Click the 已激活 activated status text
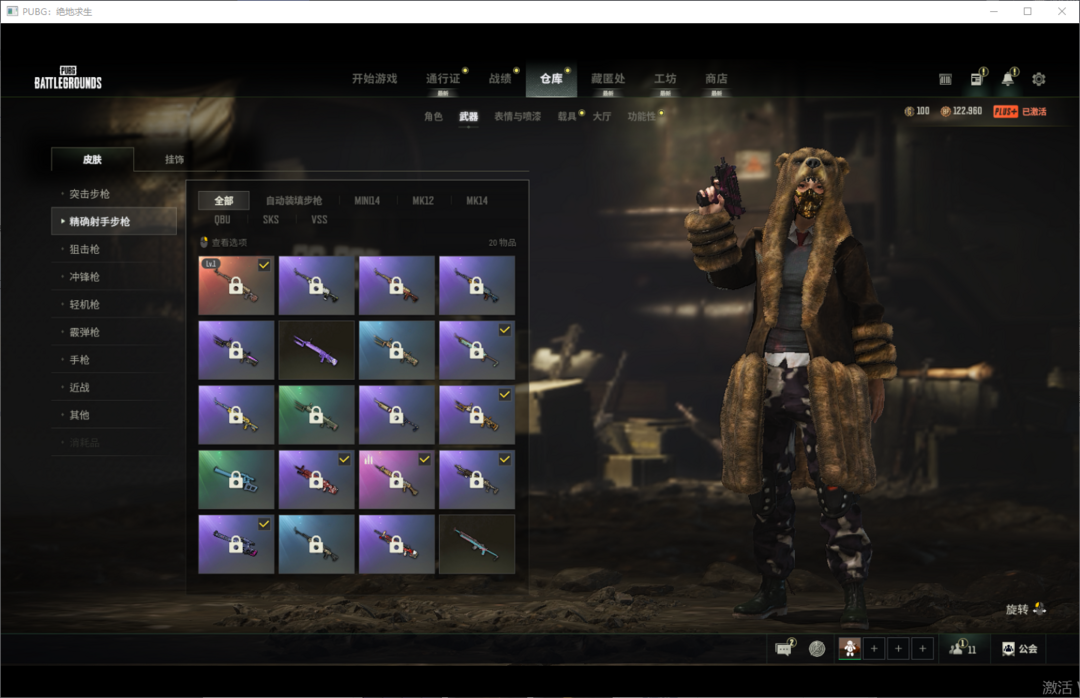 point(1034,112)
